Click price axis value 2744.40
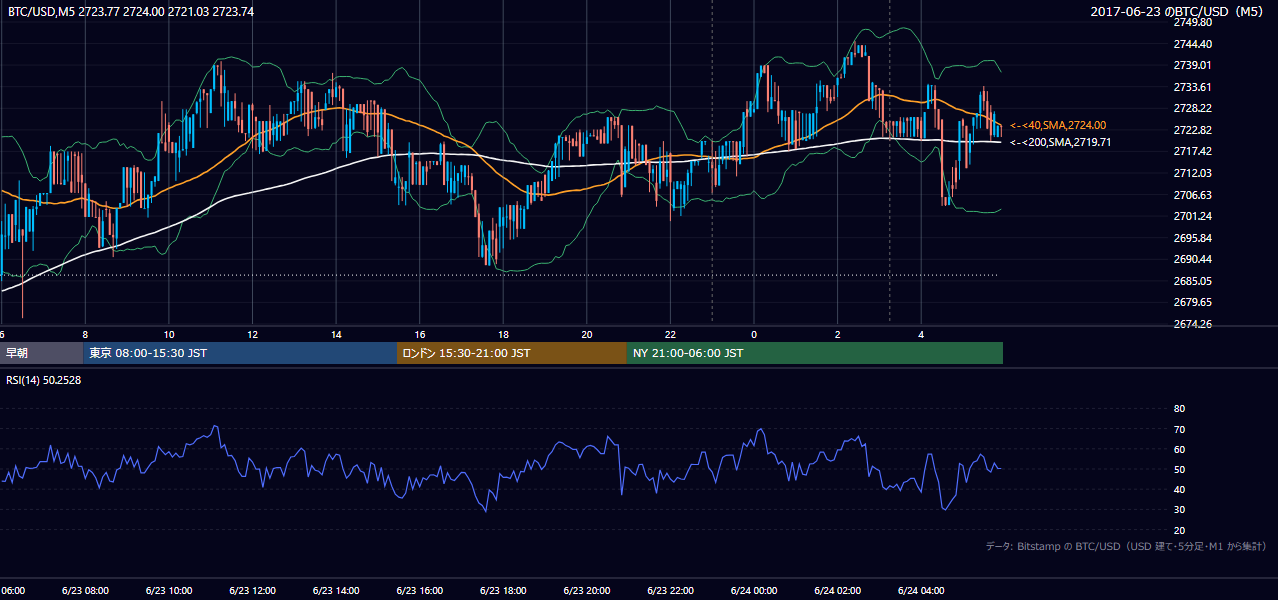The width and height of the screenshot is (1278, 600). [x=1192, y=44]
